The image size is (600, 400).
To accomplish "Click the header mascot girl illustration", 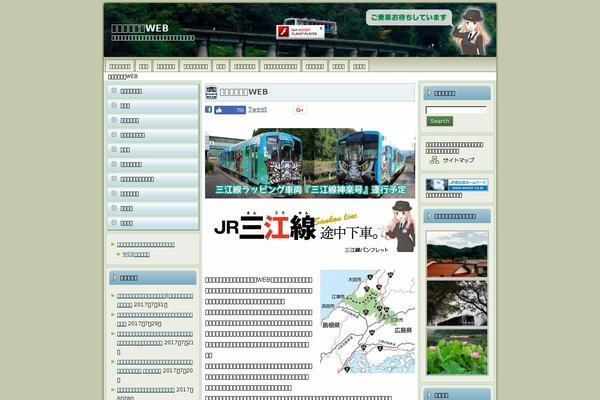I will point(471,32).
